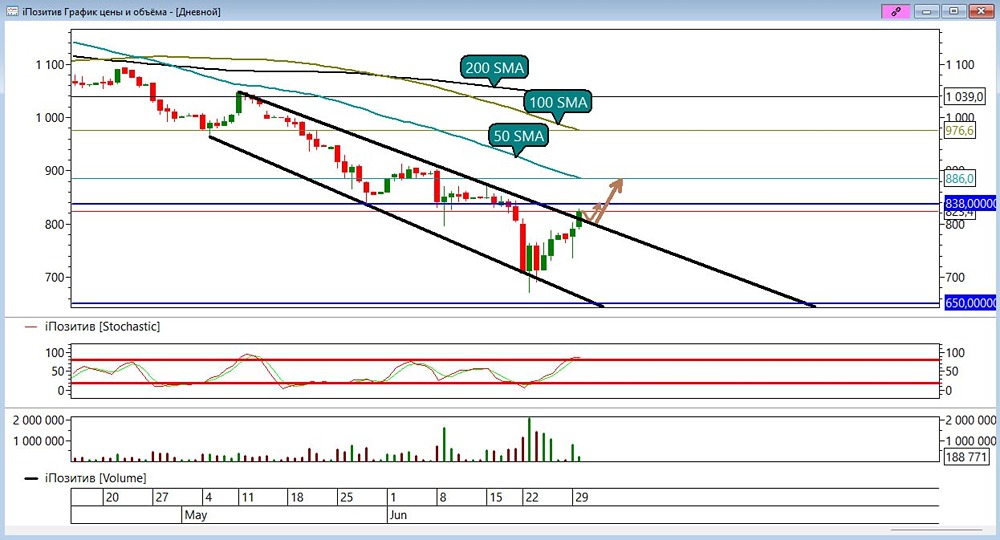Screen dimensions: 1000x540
Task: Click the horizontal scrollbar at bottom right
Action: (936, 530)
